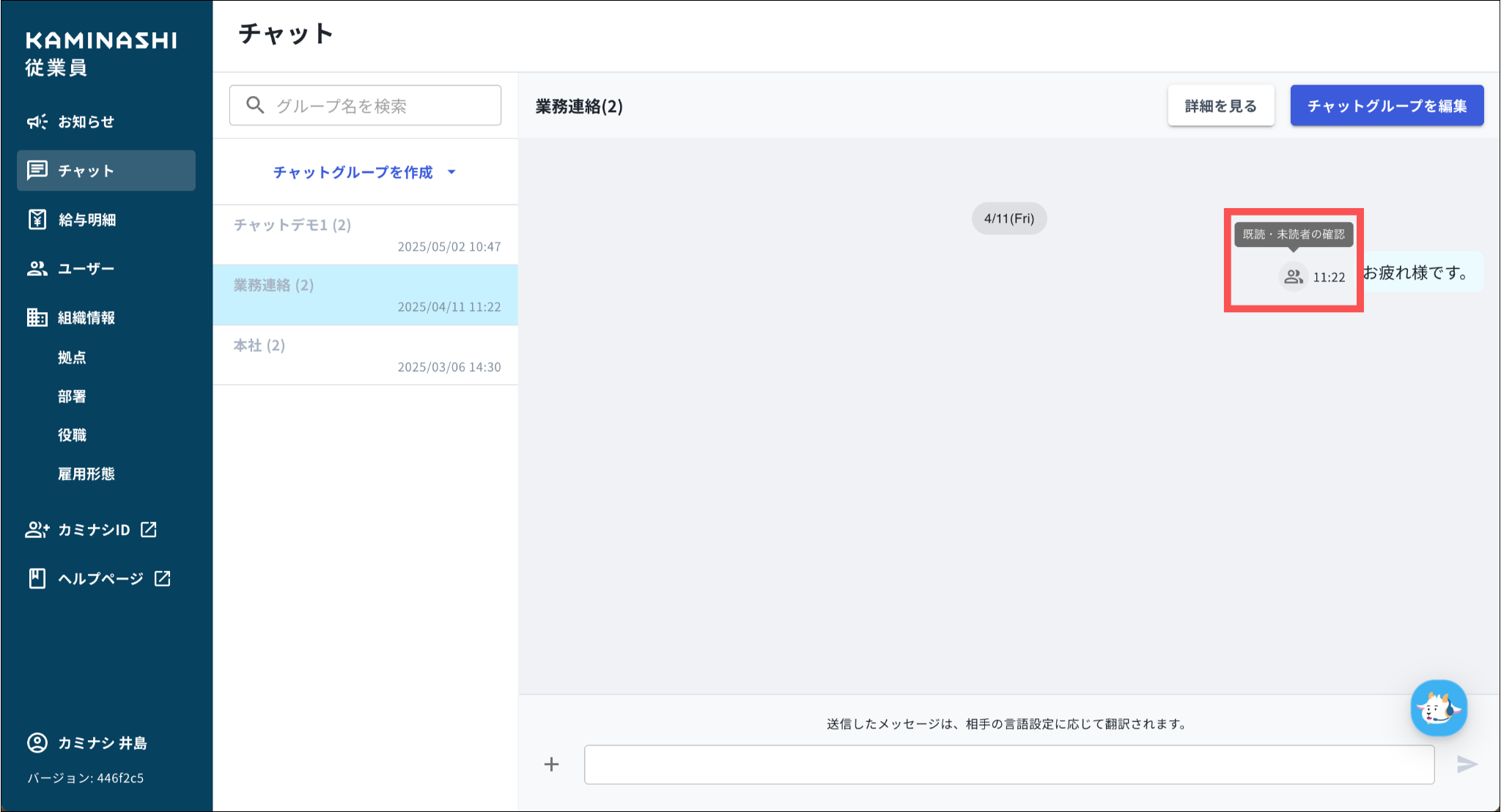Click the plus attachment icon
The width and height of the screenshot is (1501, 812).
pyautogui.click(x=551, y=764)
